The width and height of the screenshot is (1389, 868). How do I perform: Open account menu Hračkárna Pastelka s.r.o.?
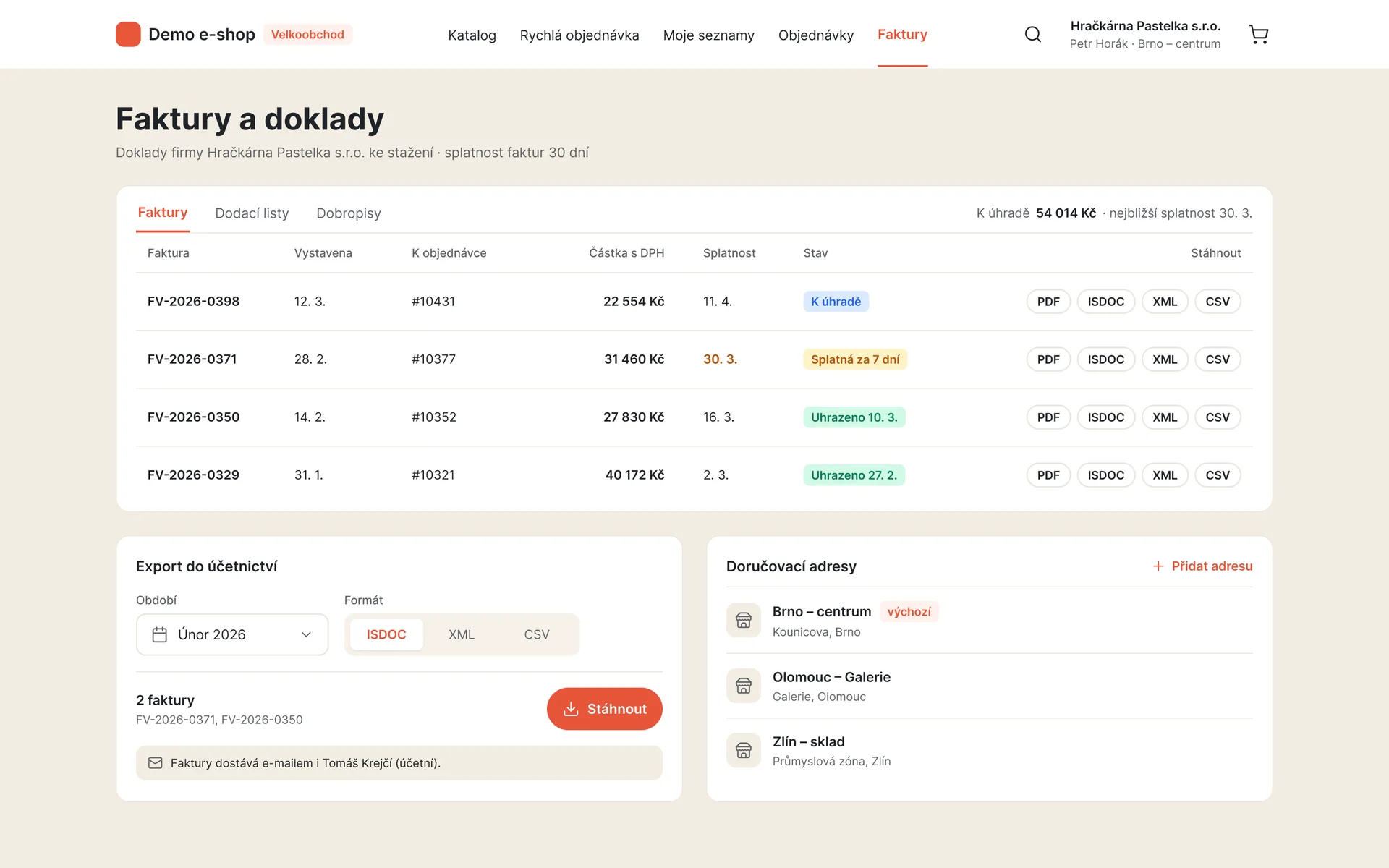1145,34
